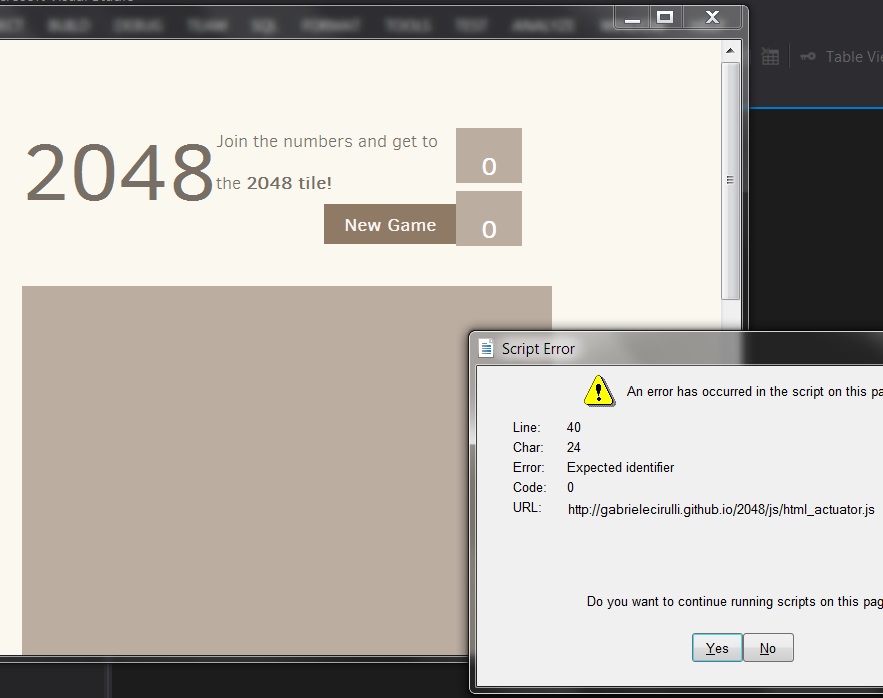This screenshot has width=883, height=698.
Task: Click the "Join the numbers and get to" text
Action: pyautogui.click(x=327, y=141)
